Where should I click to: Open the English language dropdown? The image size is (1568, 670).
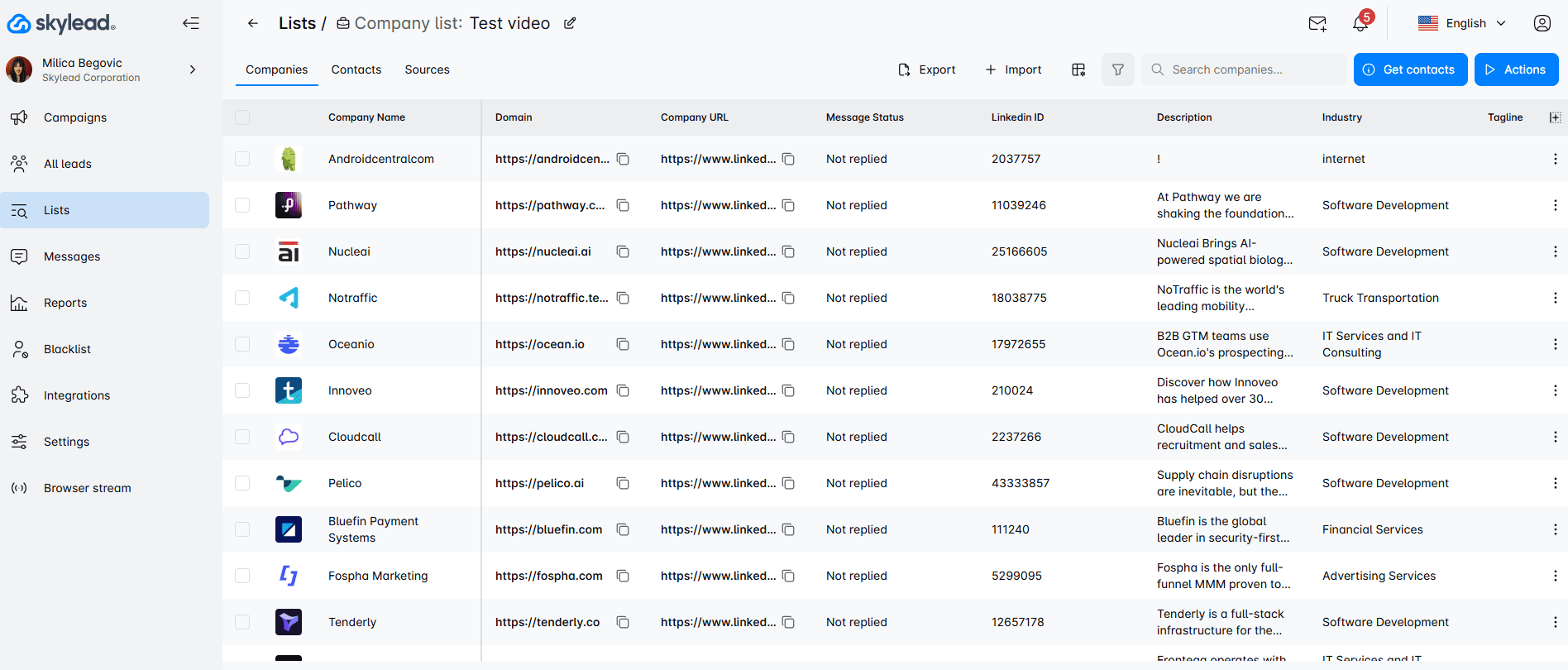tap(1461, 23)
